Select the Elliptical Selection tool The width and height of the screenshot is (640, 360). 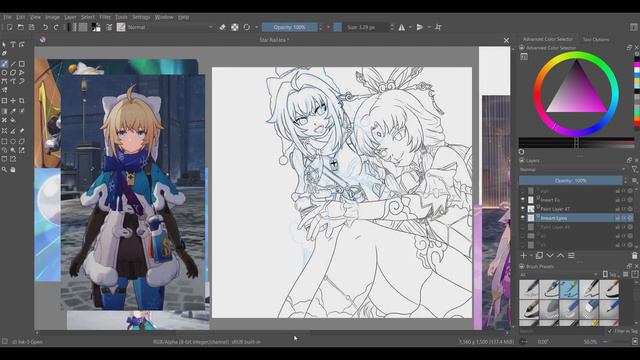point(13,141)
